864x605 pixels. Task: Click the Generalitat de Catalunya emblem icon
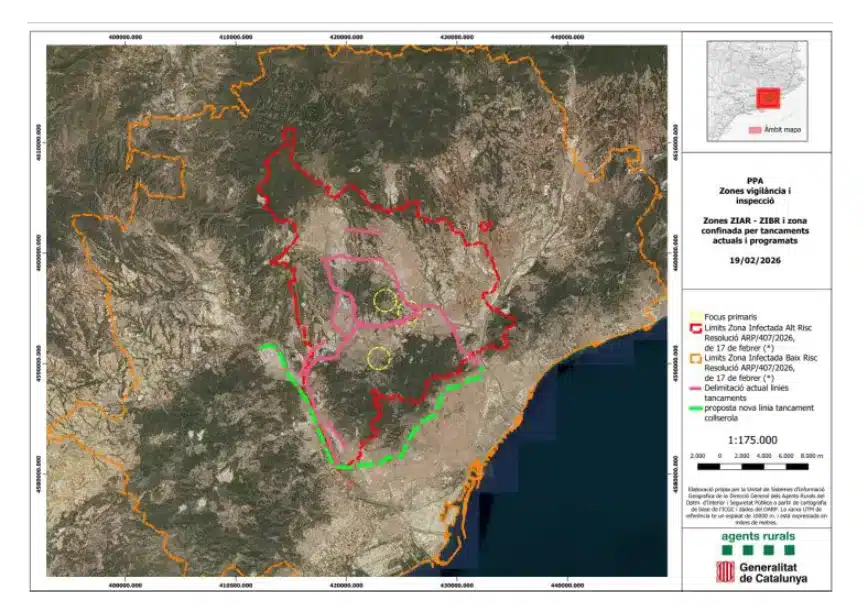[x=724, y=573]
